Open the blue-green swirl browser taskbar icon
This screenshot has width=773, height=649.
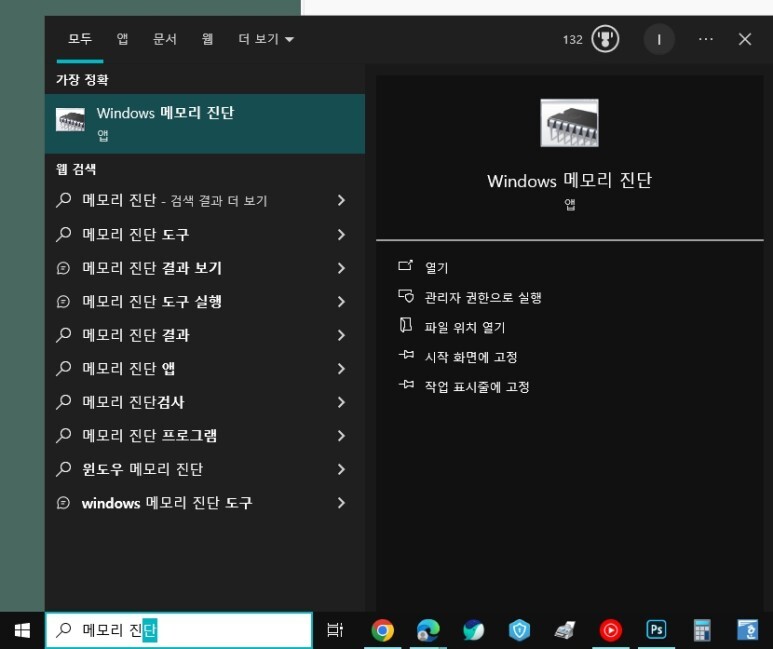pos(474,630)
